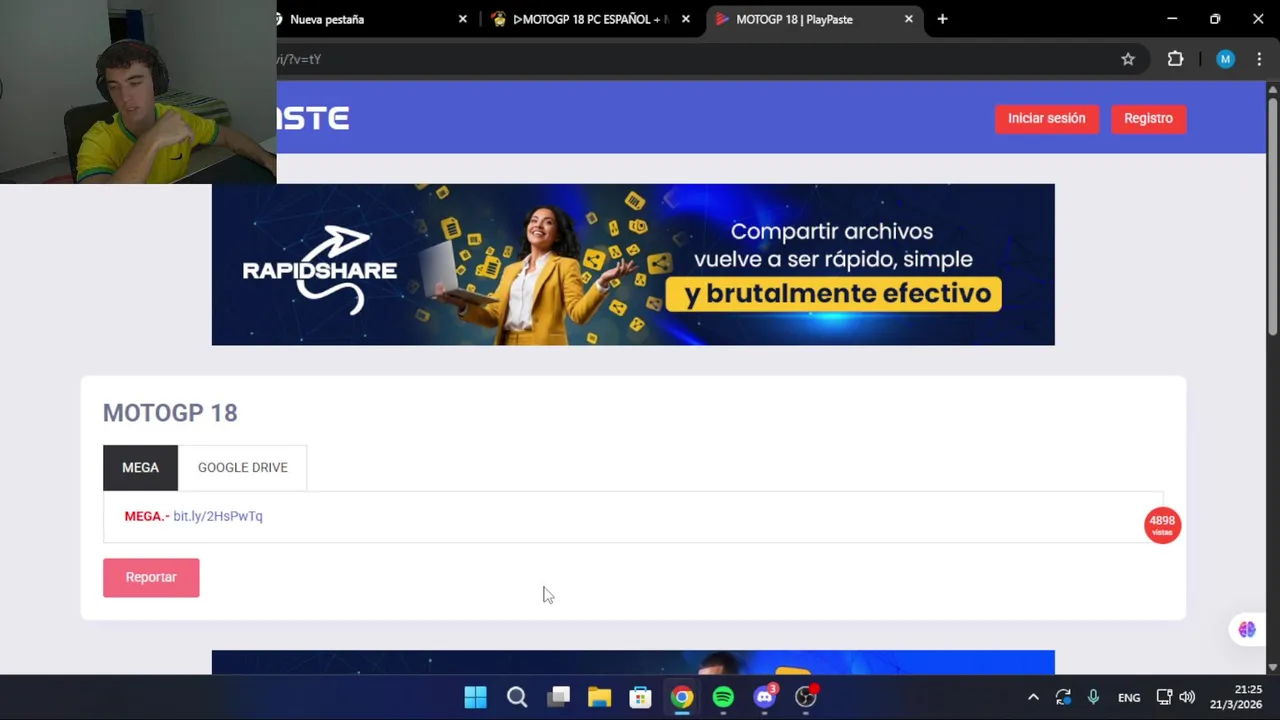Close the MOTOGP 18 | PlayPaste tab
Viewport: 1280px width, 720px height.
pyautogui.click(x=908, y=19)
